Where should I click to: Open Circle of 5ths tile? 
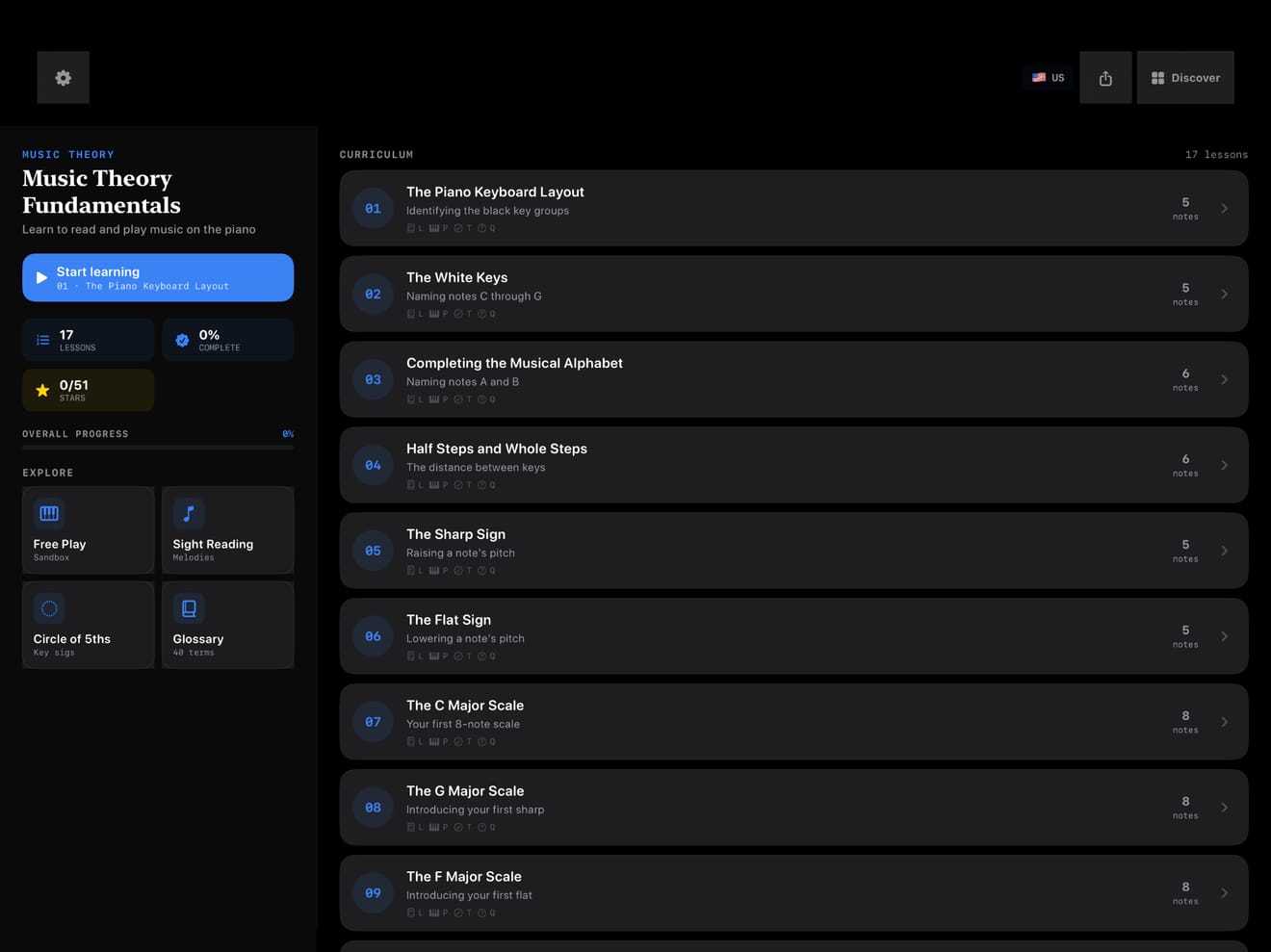point(88,625)
